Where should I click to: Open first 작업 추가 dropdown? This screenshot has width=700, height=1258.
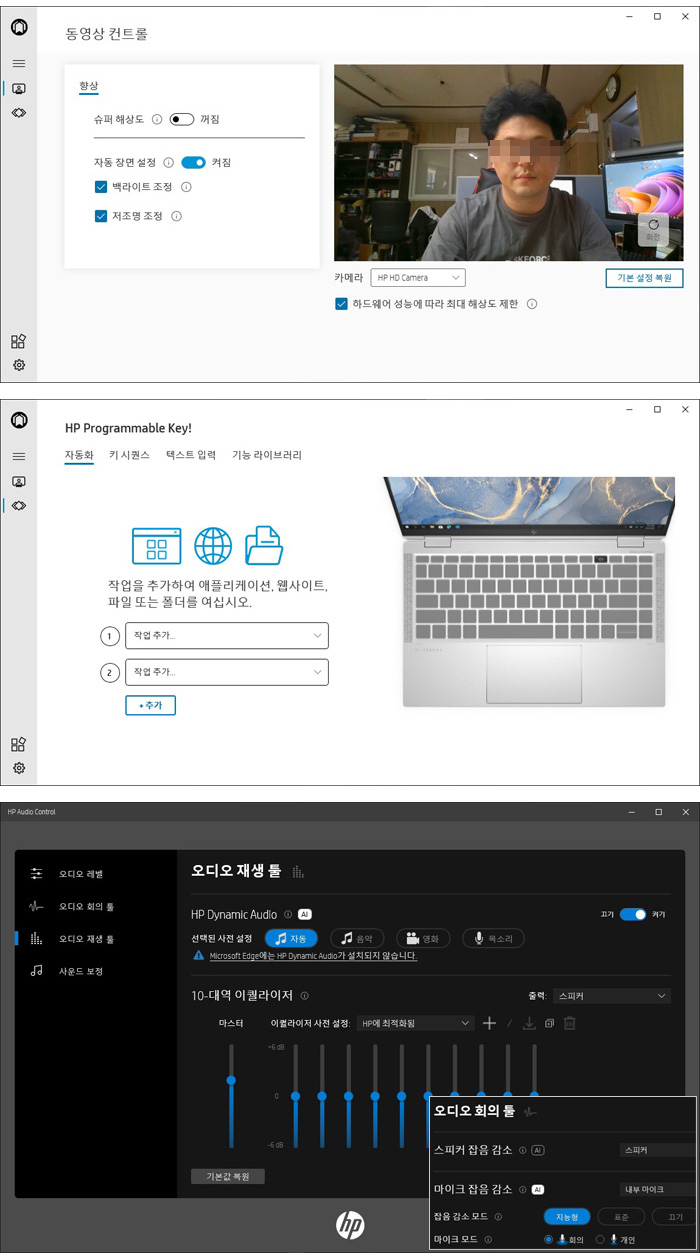coord(227,635)
